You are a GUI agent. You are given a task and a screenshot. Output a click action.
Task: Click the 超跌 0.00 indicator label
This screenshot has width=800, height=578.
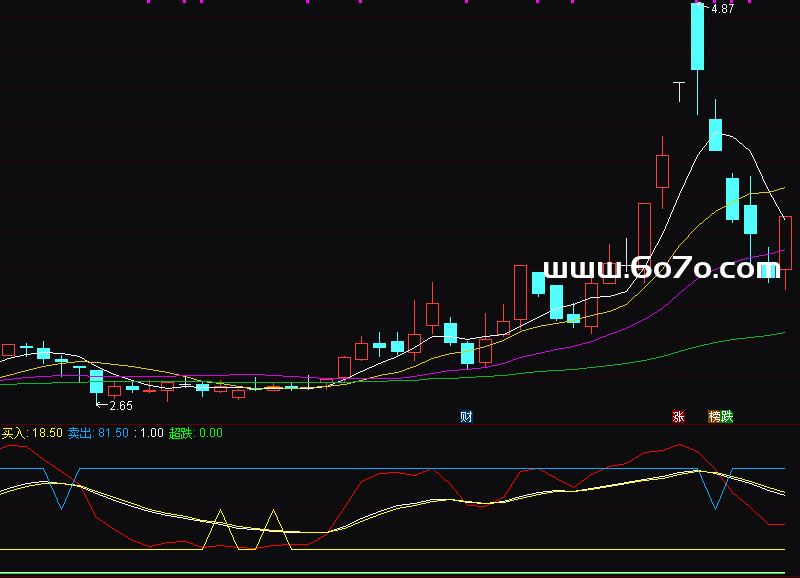pos(195,433)
